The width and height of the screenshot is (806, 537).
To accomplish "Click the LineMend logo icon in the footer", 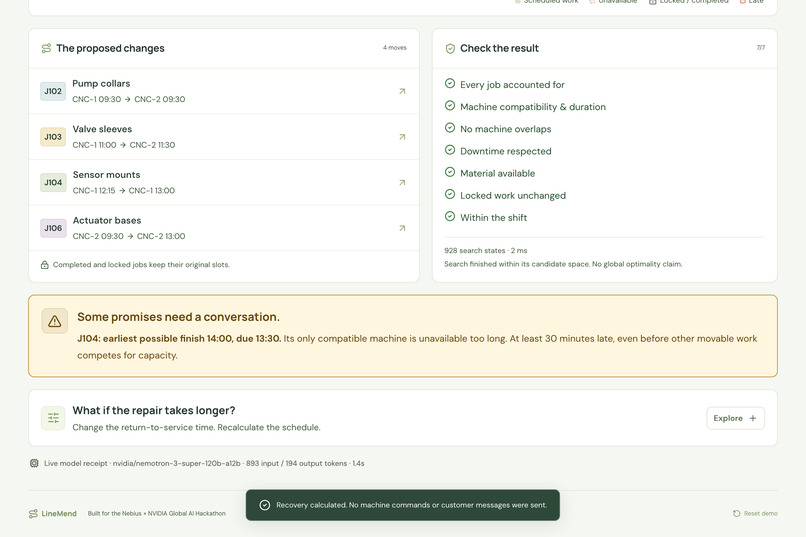I will (x=33, y=513).
